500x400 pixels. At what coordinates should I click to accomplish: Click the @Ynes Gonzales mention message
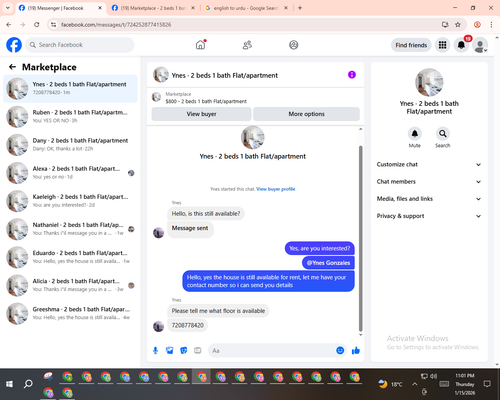(x=328, y=263)
